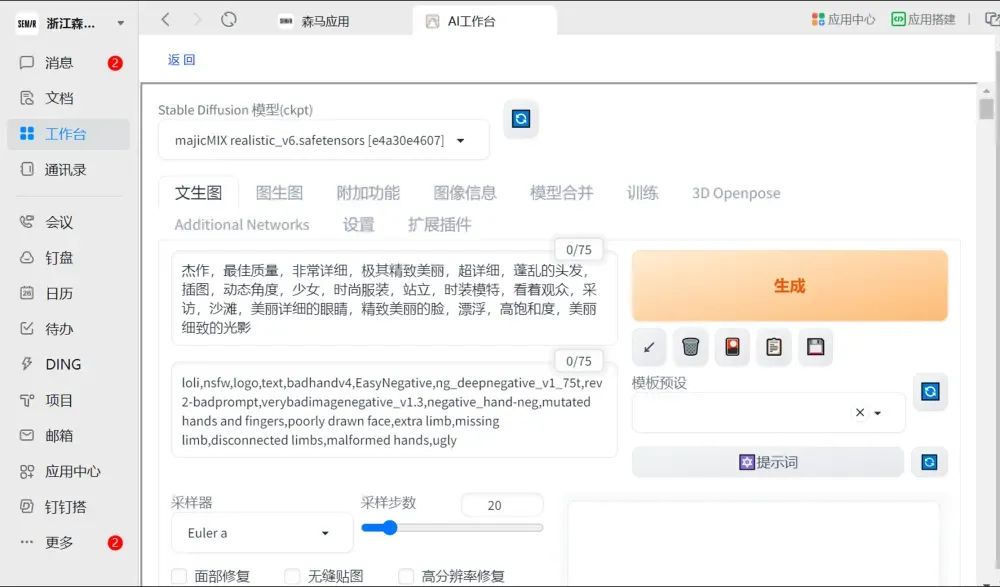The width and height of the screenshot is (1000, 587).
Task: Click the negative prompt text area
Action: point(394,411)
